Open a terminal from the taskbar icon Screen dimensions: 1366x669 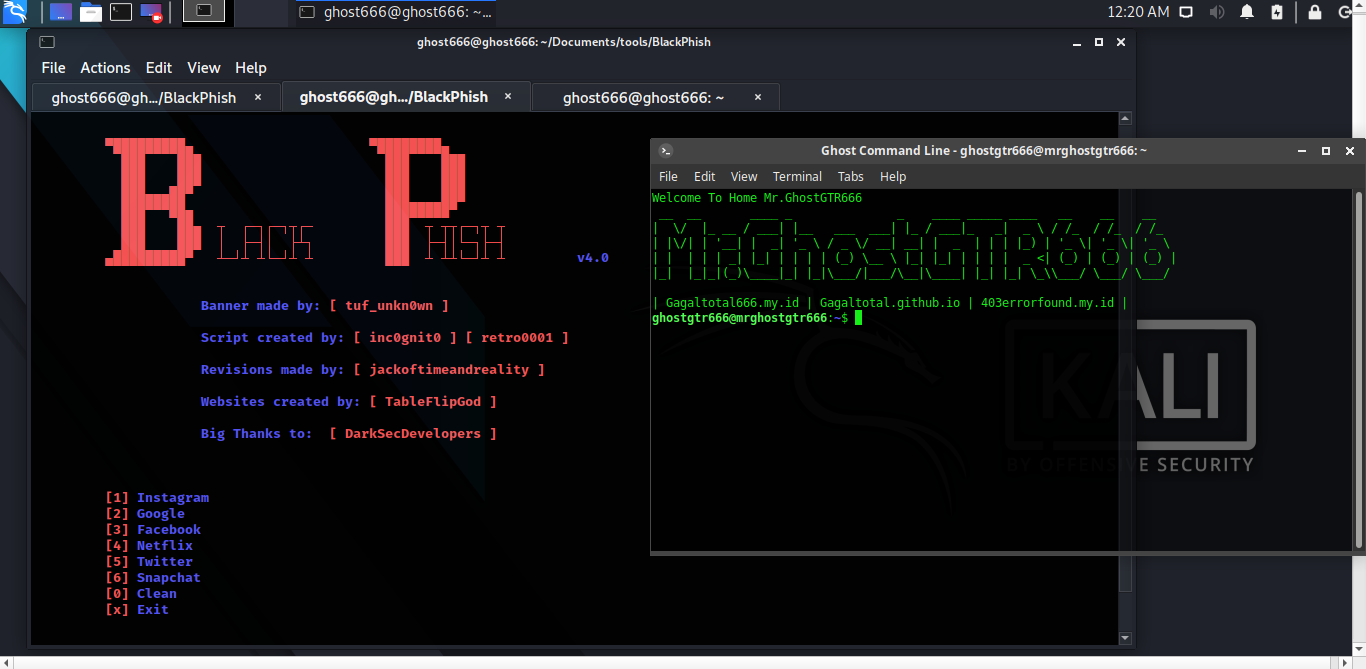point(121,12)
